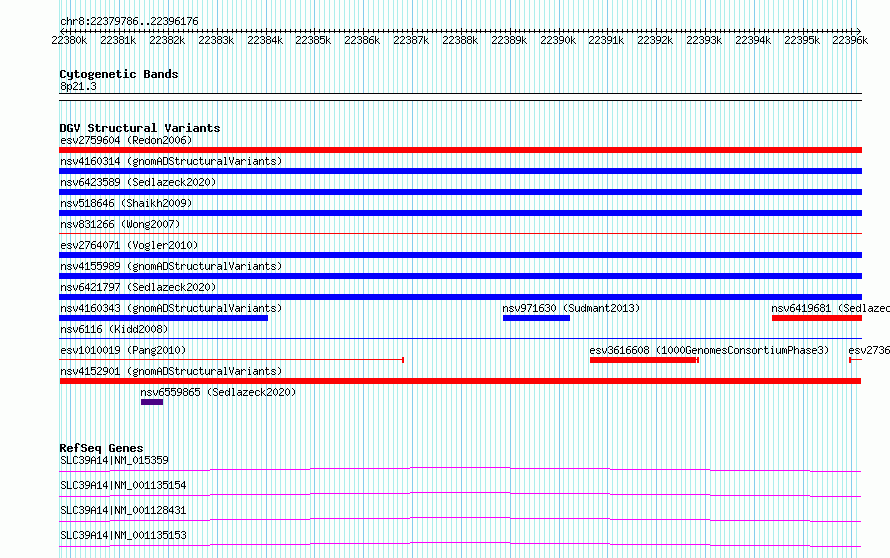Click the blue bar under nsv6421797
This screenshot has width=890, height=558.
tap(460, 297)
